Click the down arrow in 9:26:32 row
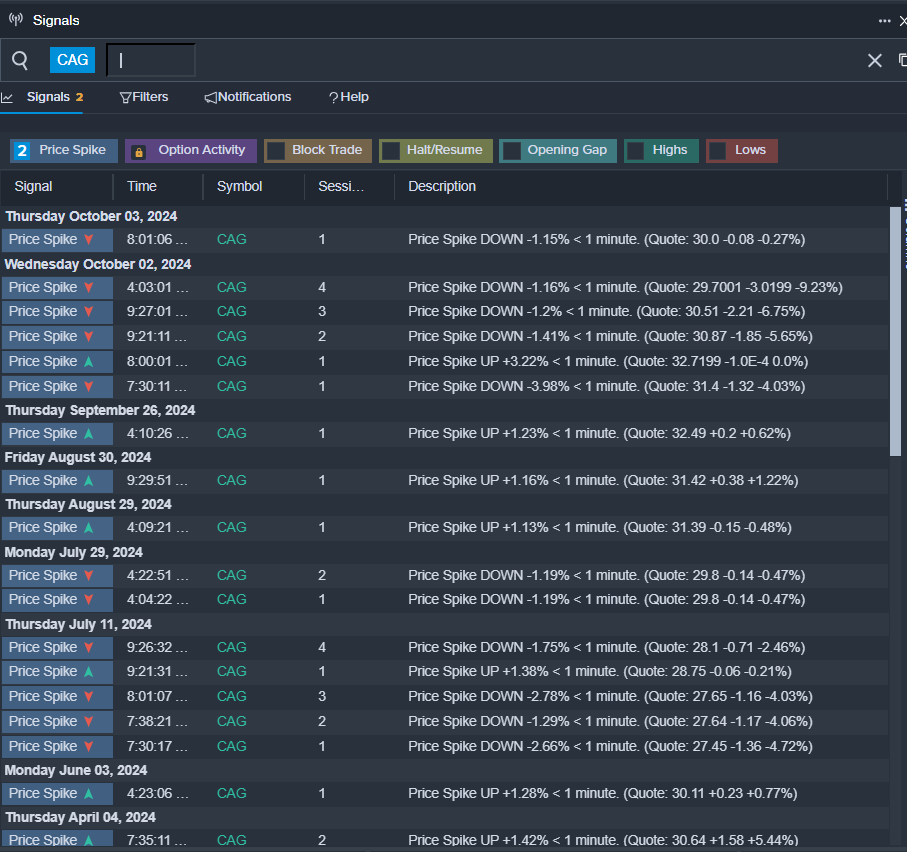The image size is (907, 852). click(89, 647)
